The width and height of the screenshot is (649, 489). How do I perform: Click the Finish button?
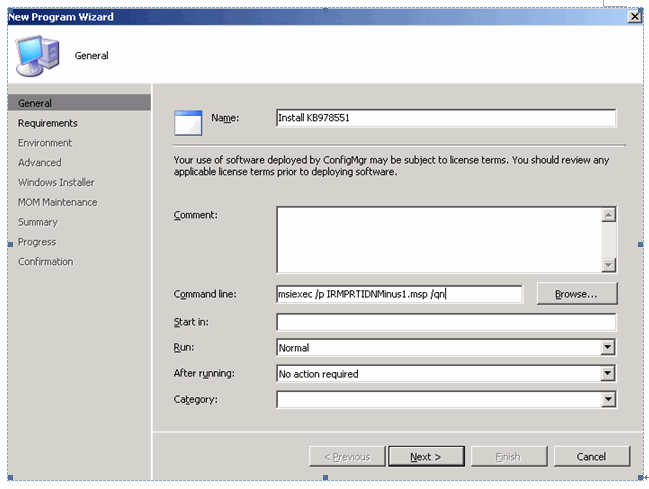coord(509,457)
